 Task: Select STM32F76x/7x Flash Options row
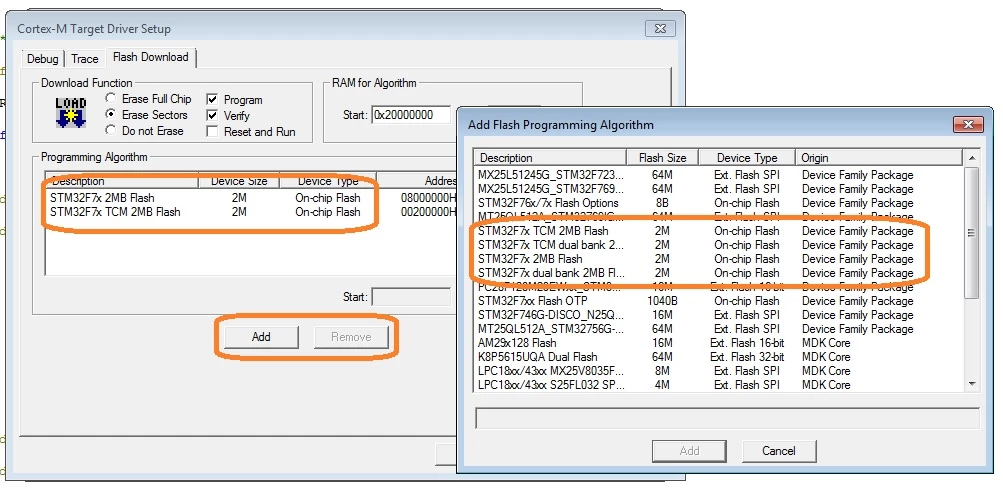click(718, 203)
